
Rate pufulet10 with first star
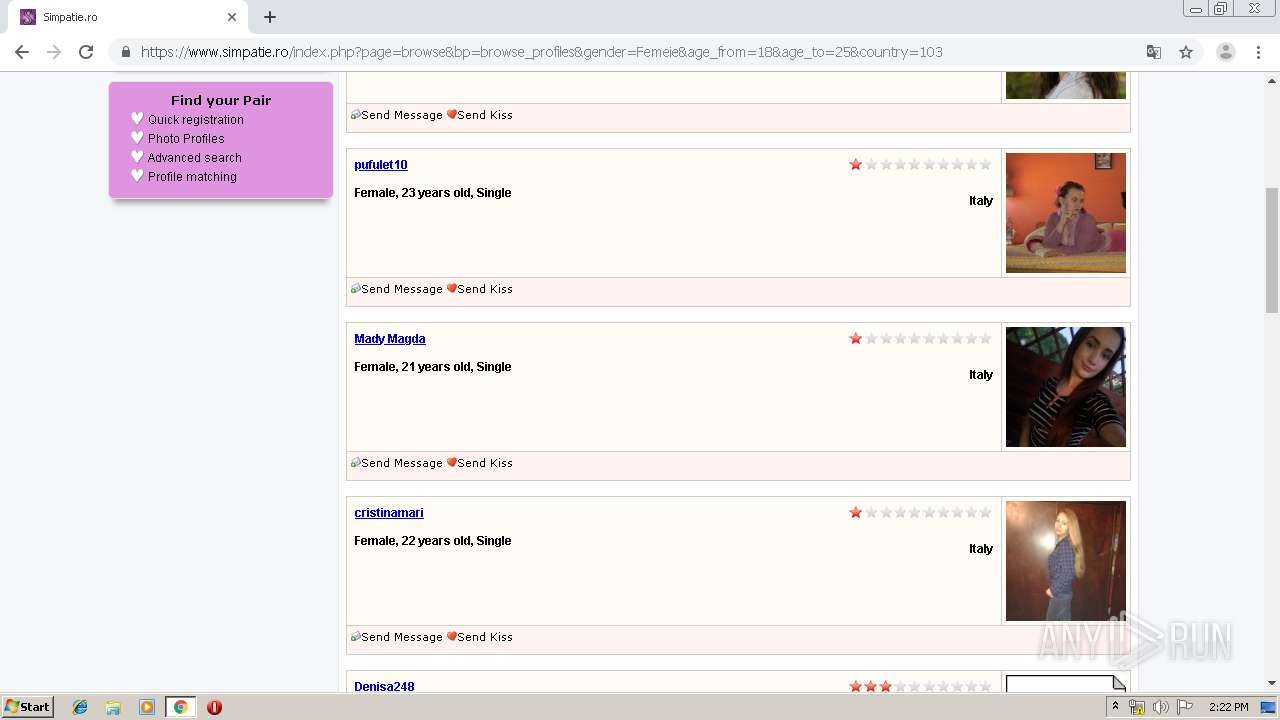pyautogui.click(x=856, y=164)
